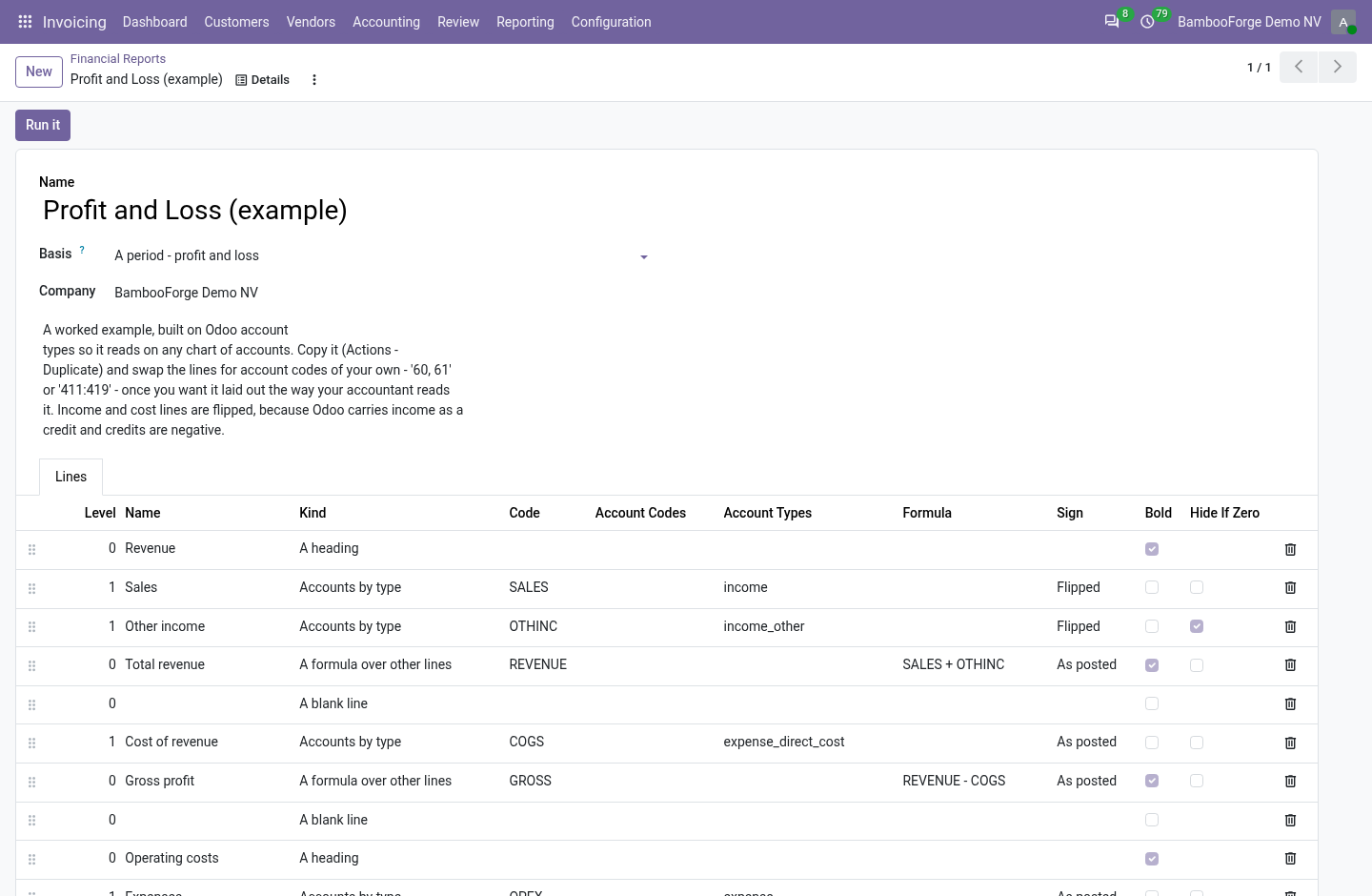Delete the Revenue line

(x=1291, y=549)
